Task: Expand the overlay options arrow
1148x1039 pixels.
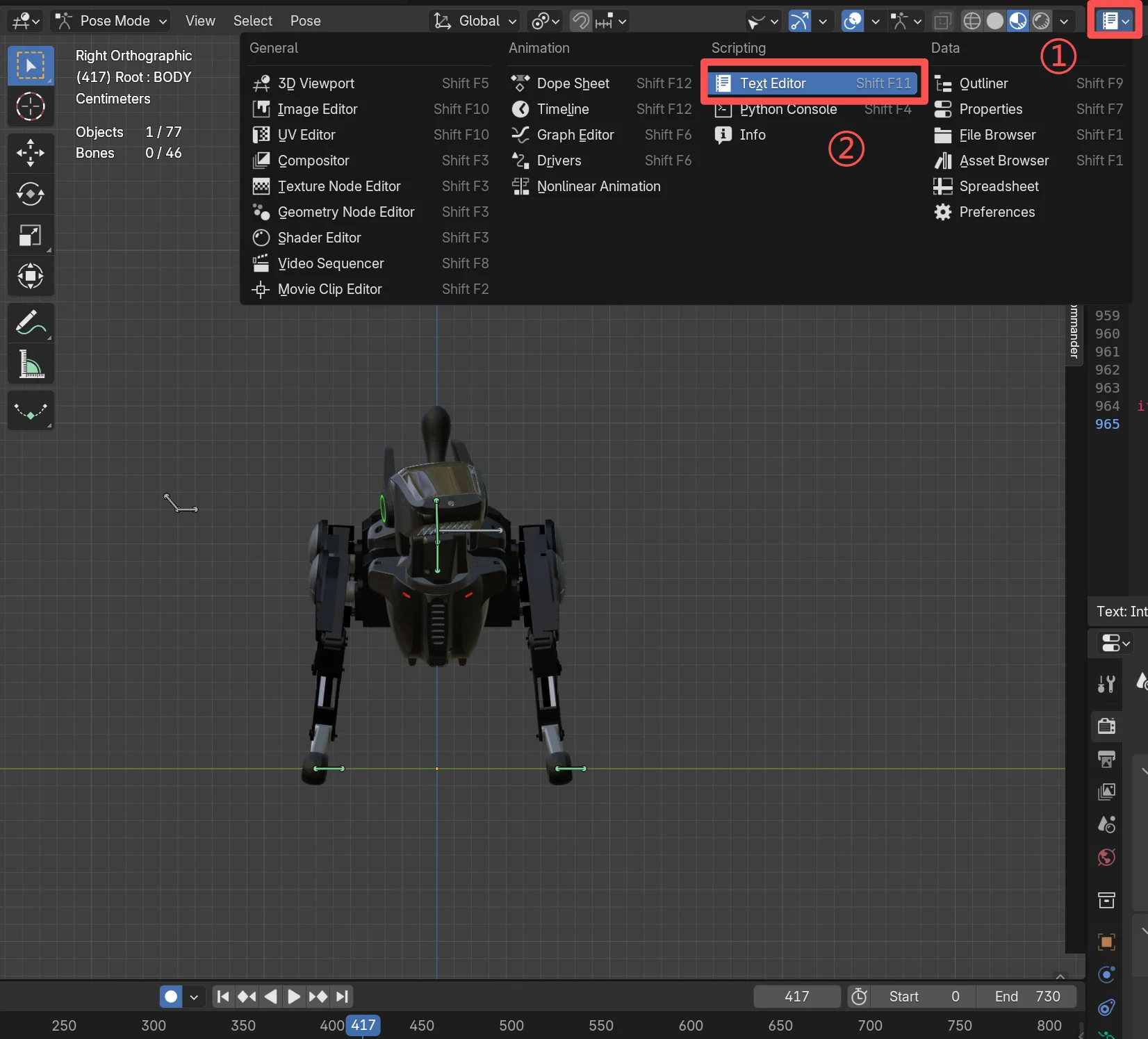Action: click(876, 21)
